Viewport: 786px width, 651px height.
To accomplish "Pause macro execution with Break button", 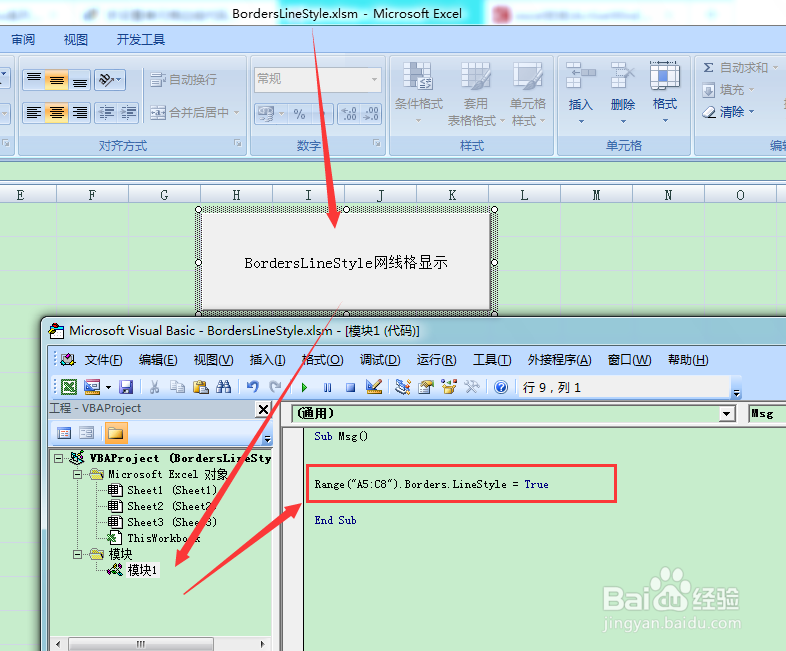I will click(327, 387).
